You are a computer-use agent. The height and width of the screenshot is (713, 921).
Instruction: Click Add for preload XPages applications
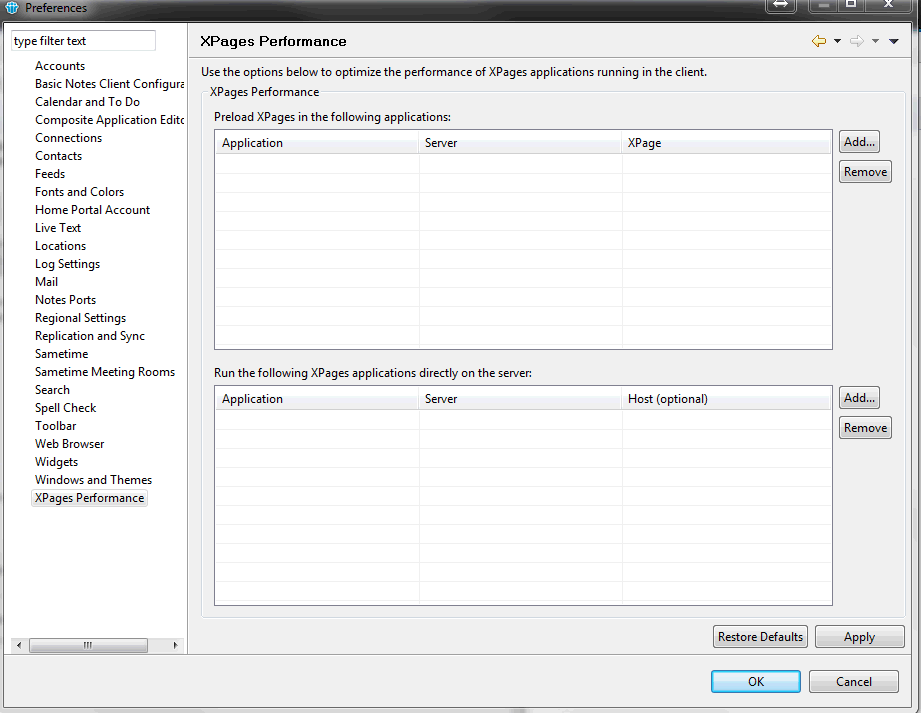pos(859,142)
